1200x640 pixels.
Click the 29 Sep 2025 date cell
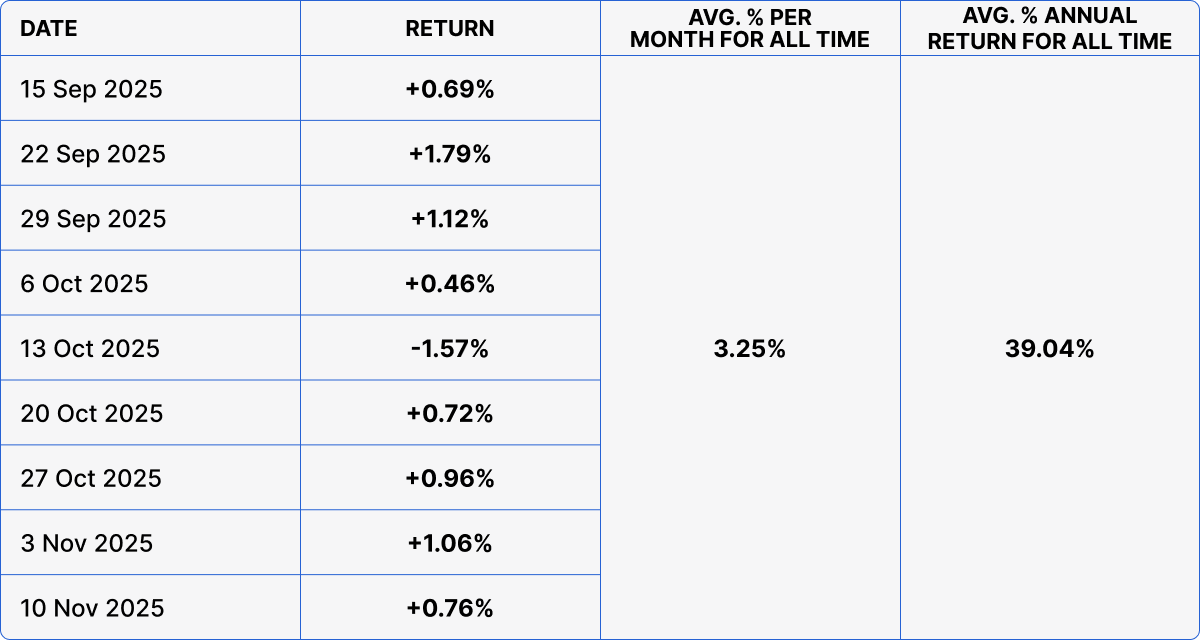pos(93,219)
